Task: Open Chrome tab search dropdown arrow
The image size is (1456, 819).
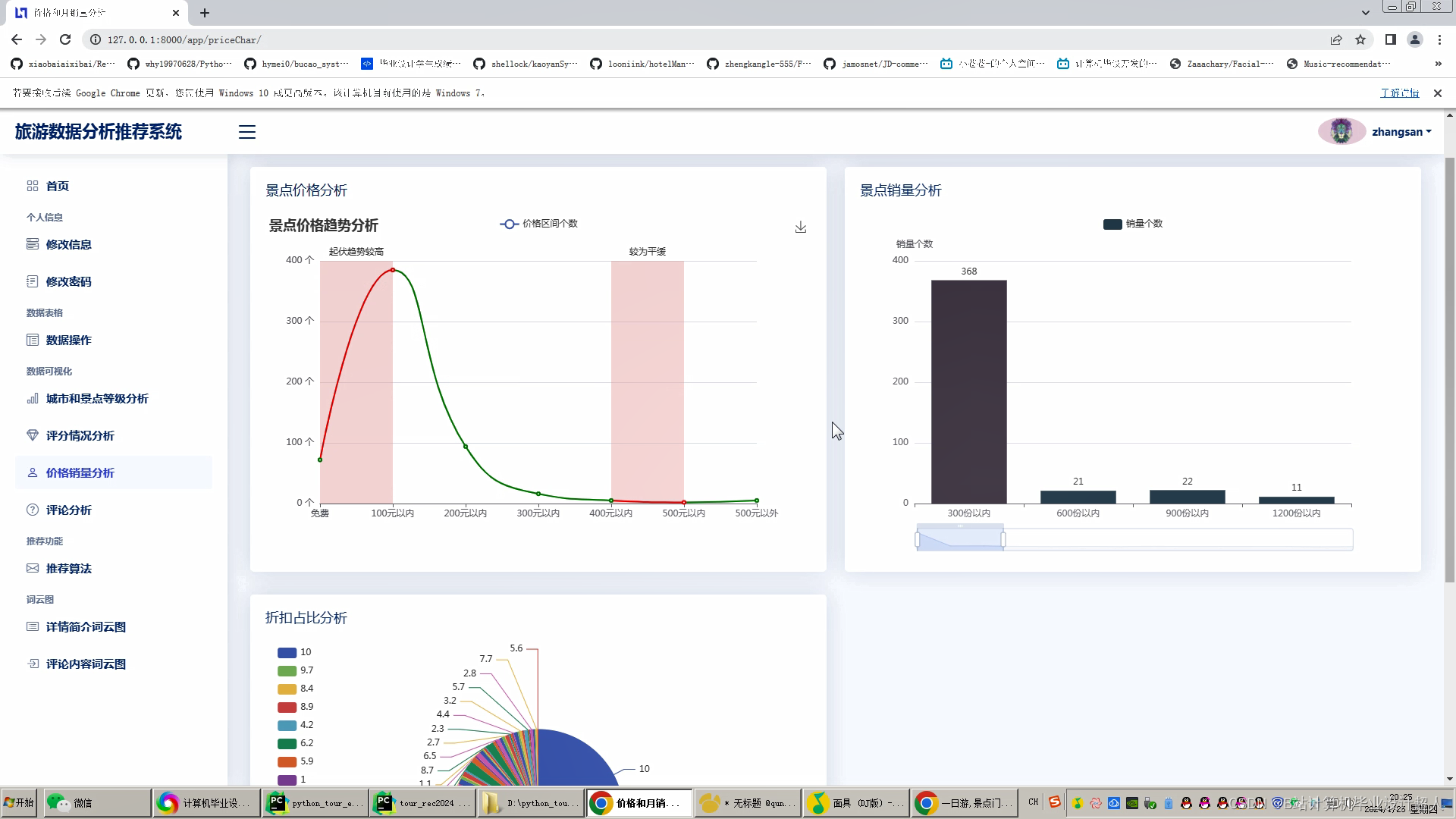Action: [1365, 12]
